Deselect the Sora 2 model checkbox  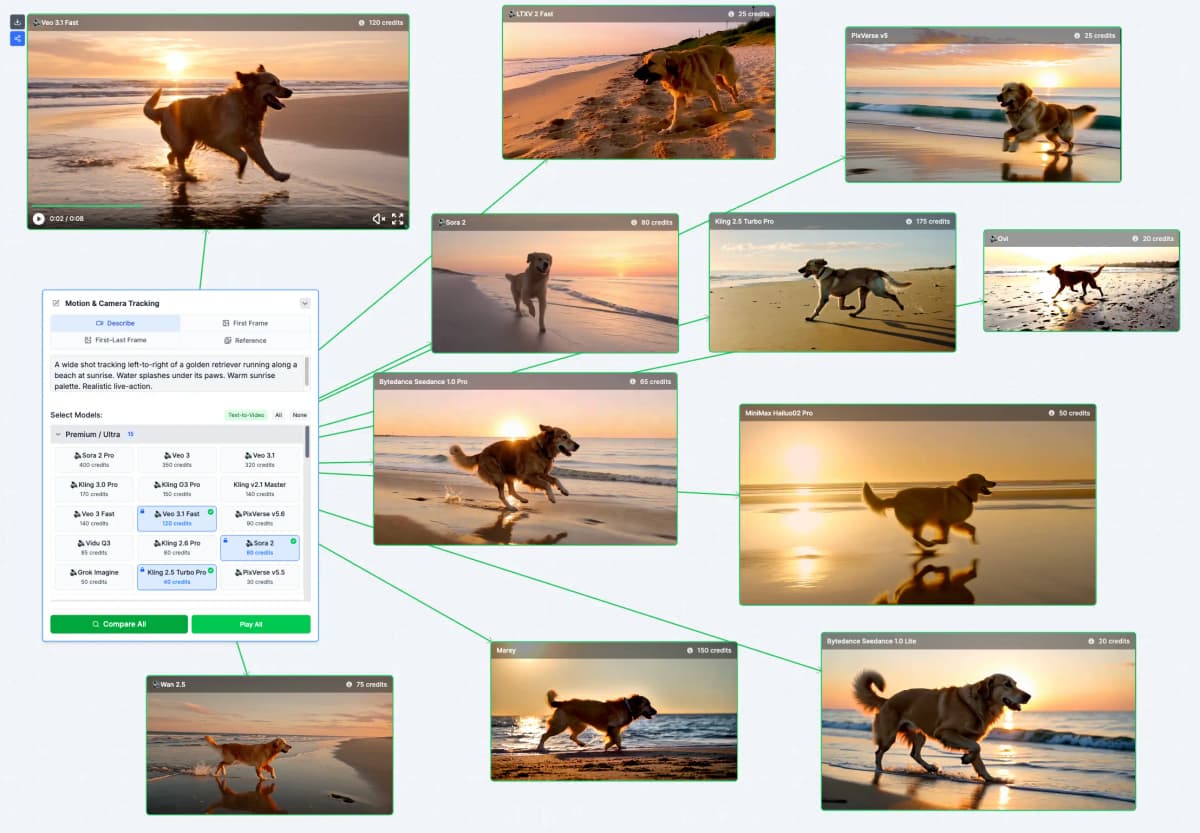pyautogui.click(x=292, y=541)
